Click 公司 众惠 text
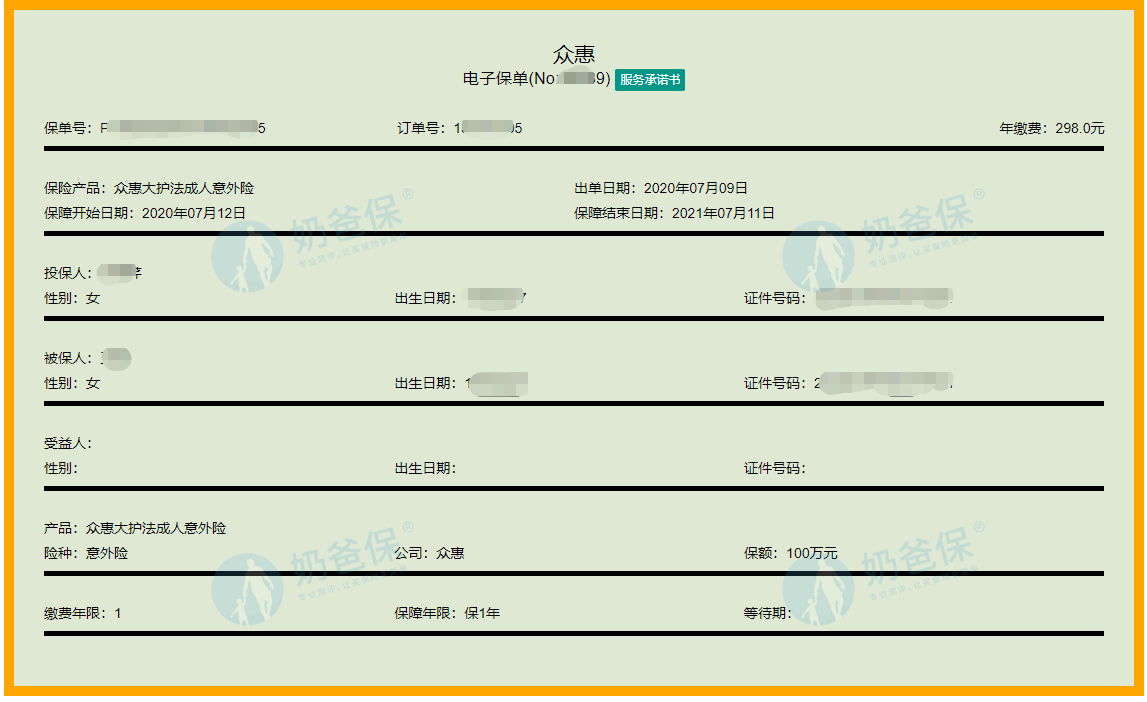This screenshot has width=1147, height=702. click(x=429, y=553)
